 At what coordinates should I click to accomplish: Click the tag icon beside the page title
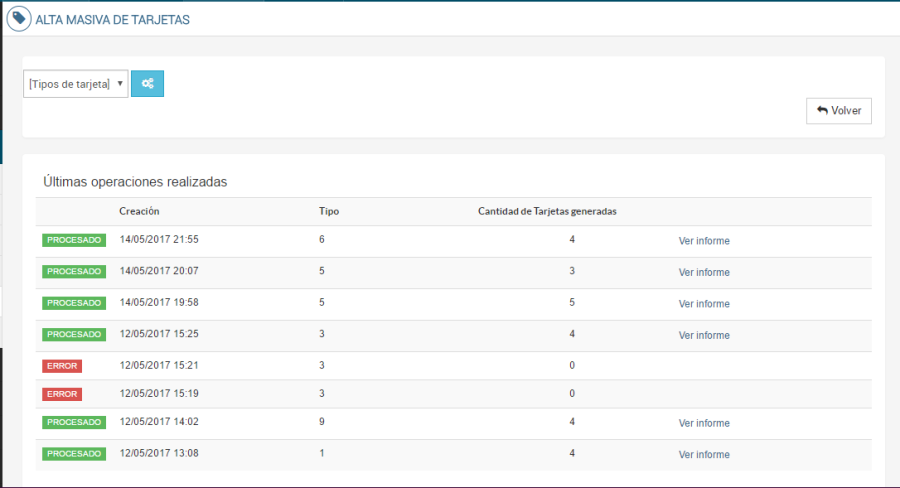(x=19, y=18)
